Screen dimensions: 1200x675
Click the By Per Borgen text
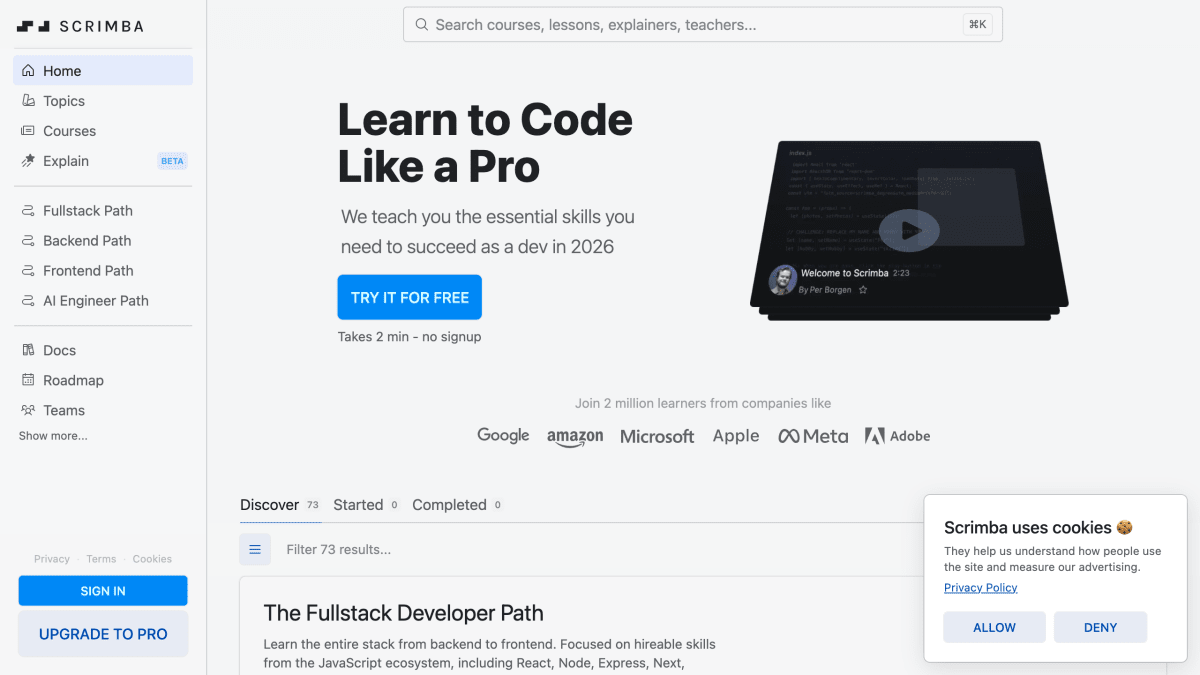pos(825,290)
